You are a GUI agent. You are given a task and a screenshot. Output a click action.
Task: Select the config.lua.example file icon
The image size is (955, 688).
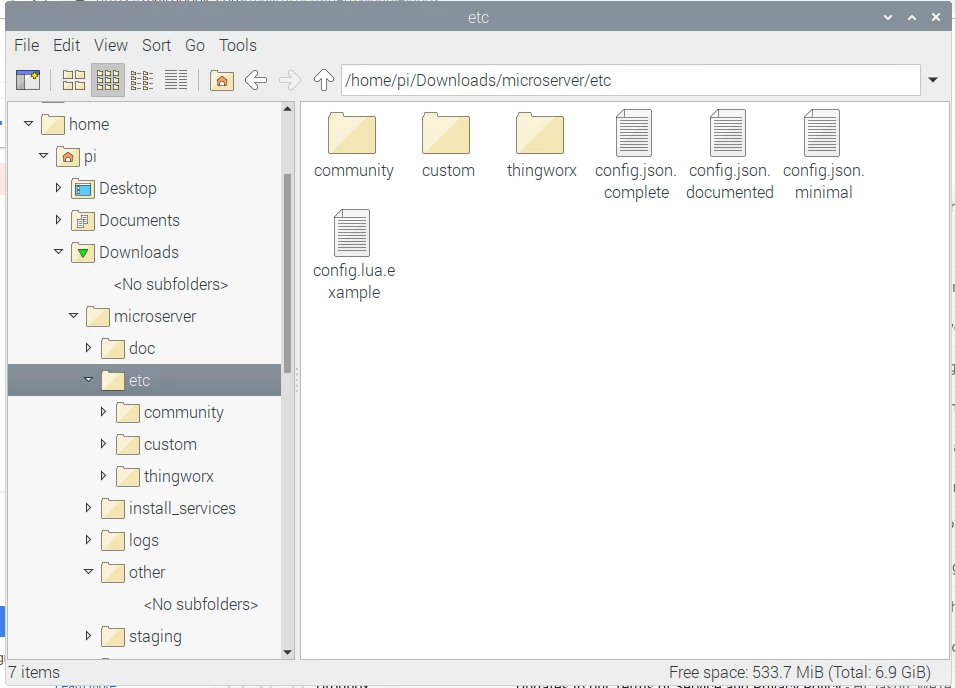(352, 233)
